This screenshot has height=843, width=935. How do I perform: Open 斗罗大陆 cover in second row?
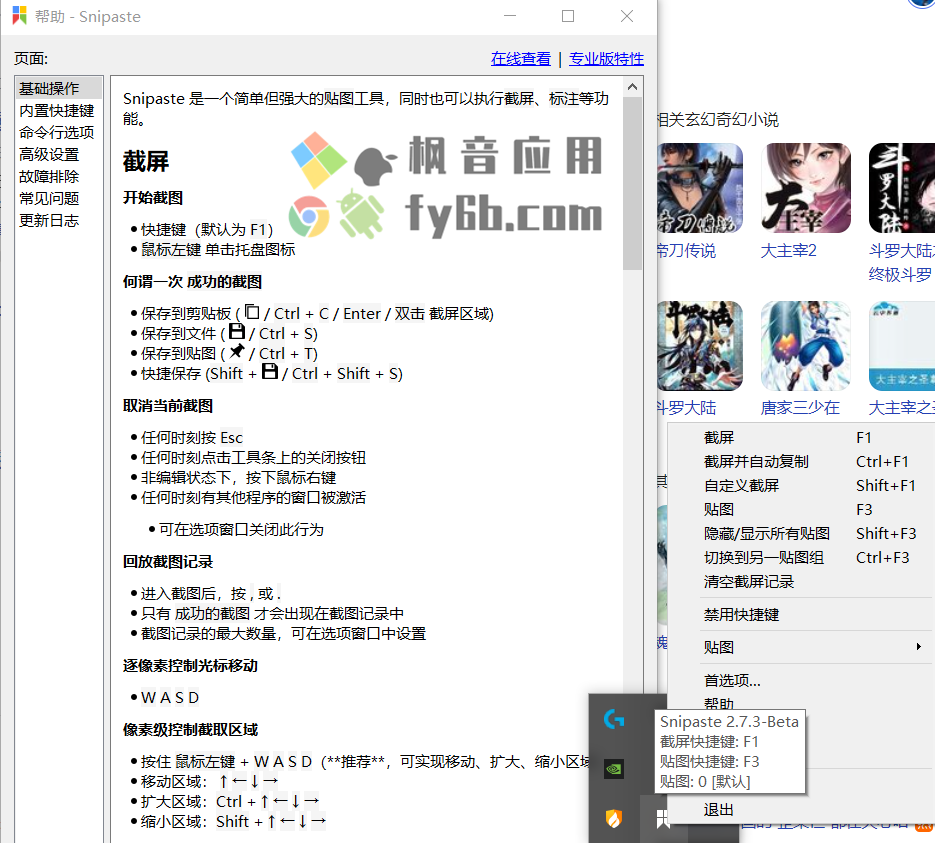click(700, 346)
